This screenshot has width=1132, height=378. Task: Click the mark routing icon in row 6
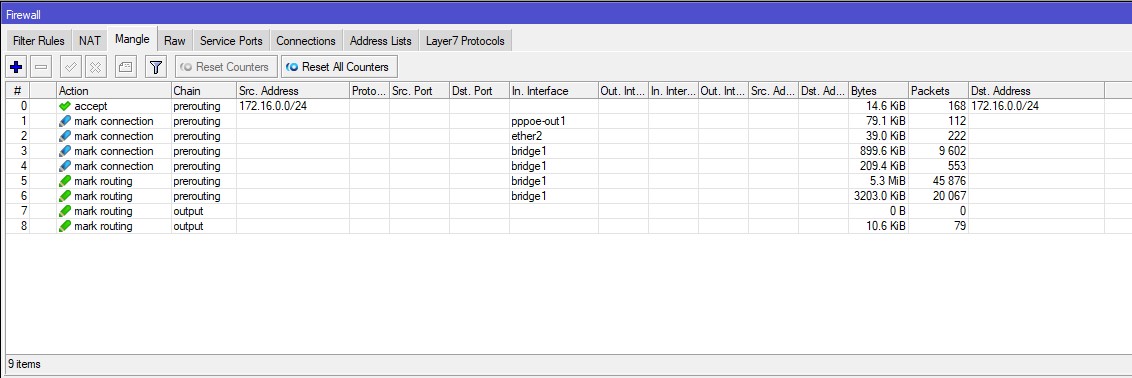point(65,196)
